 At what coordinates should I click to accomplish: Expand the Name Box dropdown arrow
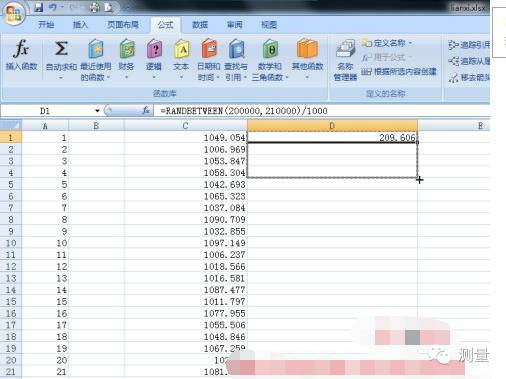97,111
